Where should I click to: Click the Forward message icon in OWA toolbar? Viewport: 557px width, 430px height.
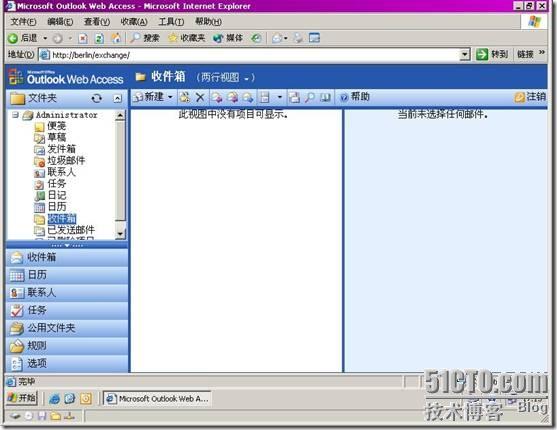pos(248,97)
